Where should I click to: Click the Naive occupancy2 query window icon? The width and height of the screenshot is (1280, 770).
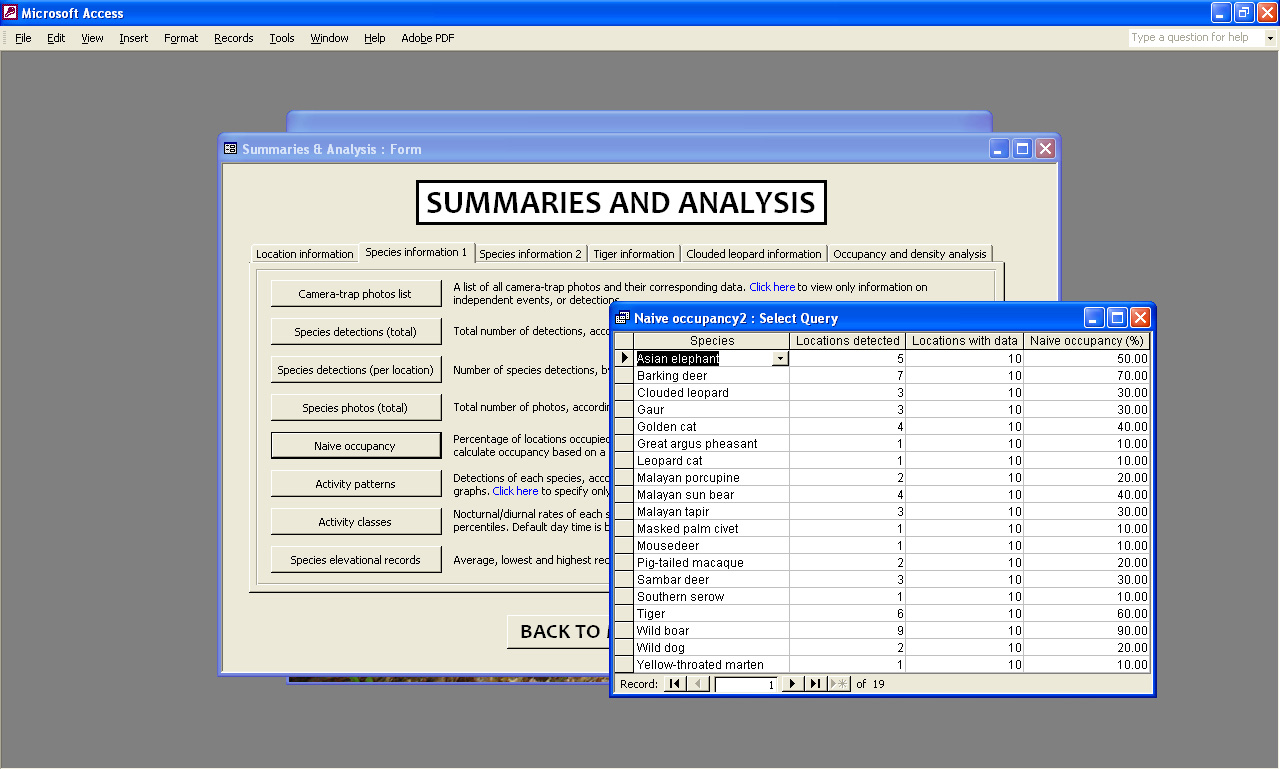(622, 318)
